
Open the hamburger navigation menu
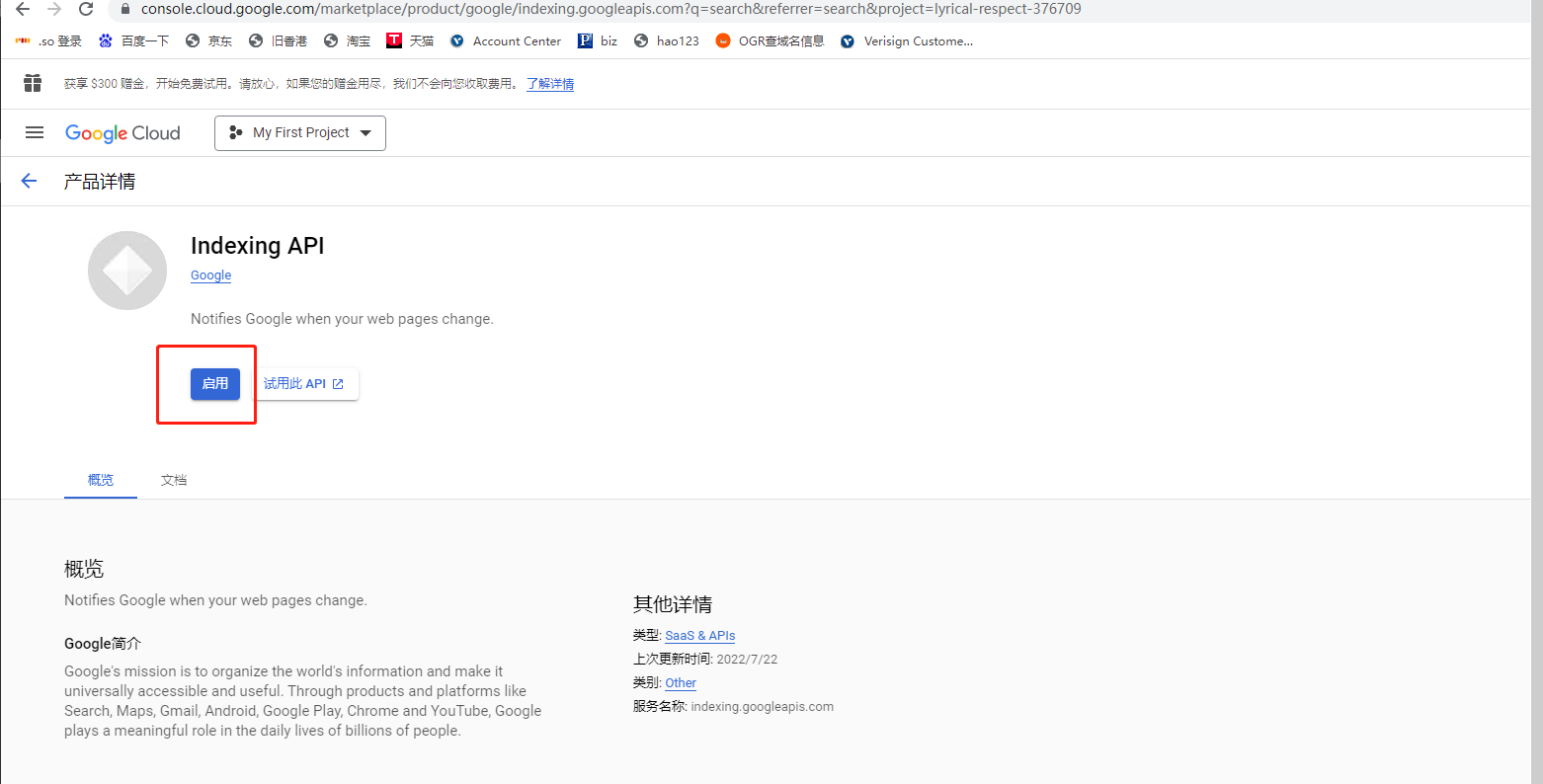(x=35, y=132)
